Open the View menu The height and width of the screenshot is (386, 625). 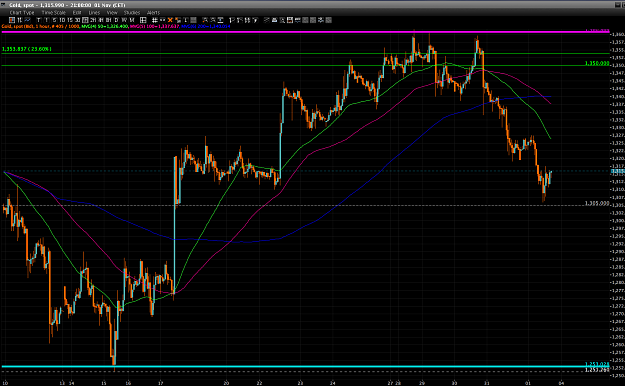click(x=112, y=13)
